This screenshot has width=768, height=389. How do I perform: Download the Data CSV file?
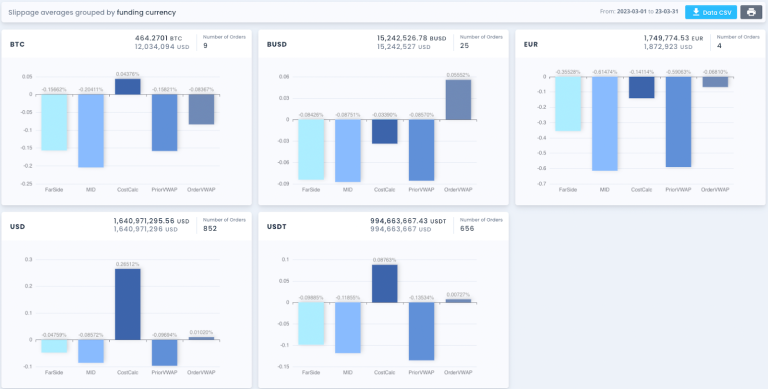(x=711, y=12)
